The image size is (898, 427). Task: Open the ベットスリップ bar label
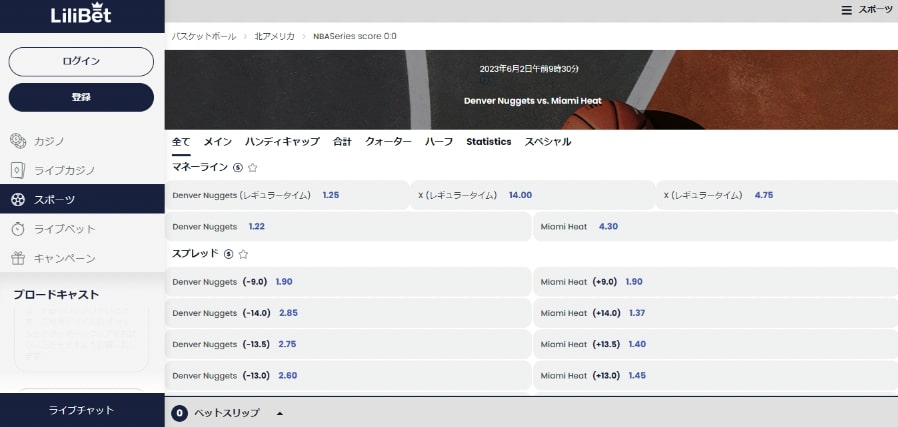[x=227, y=413]
